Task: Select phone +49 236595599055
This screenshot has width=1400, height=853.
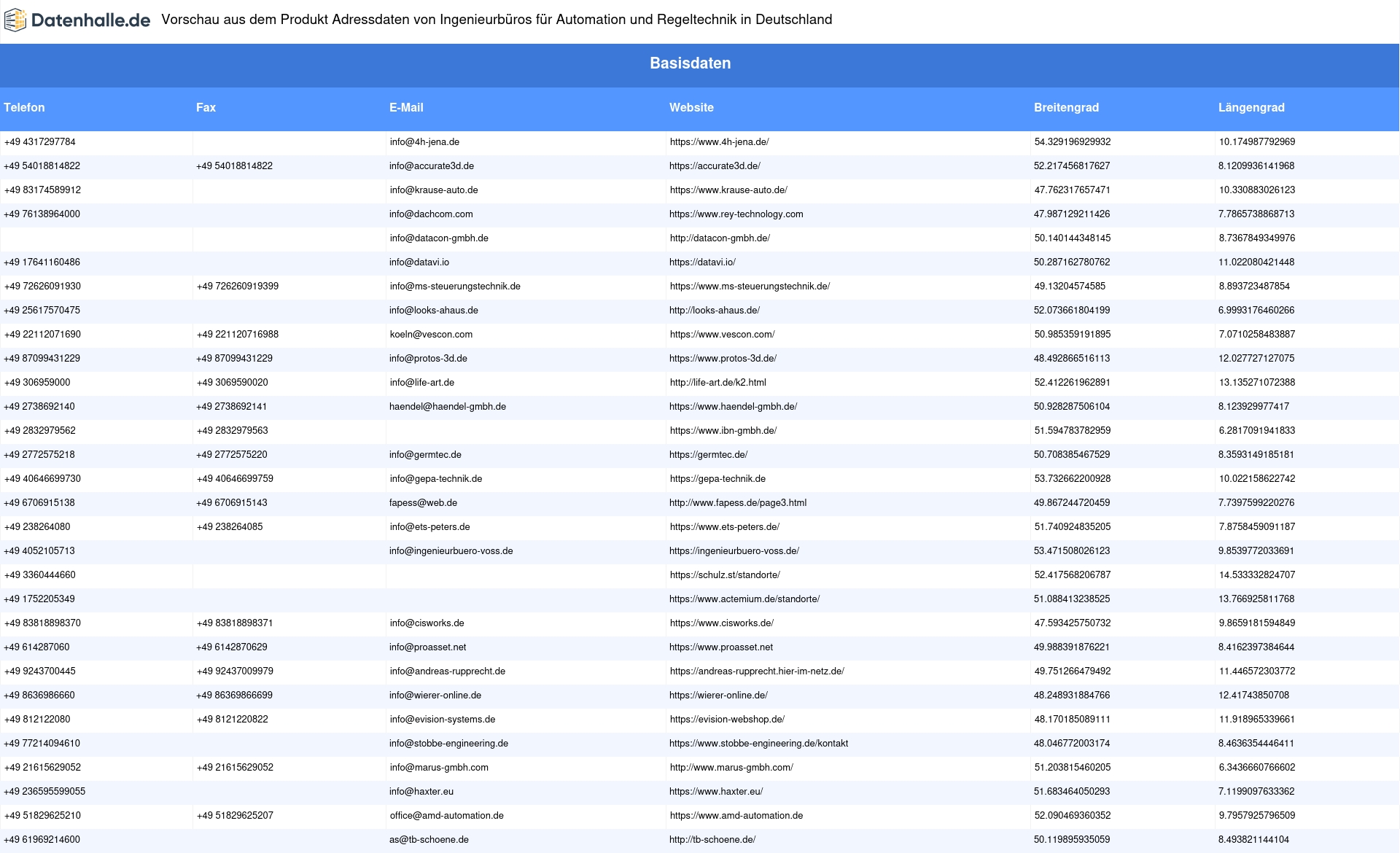Action: (44, 792)
